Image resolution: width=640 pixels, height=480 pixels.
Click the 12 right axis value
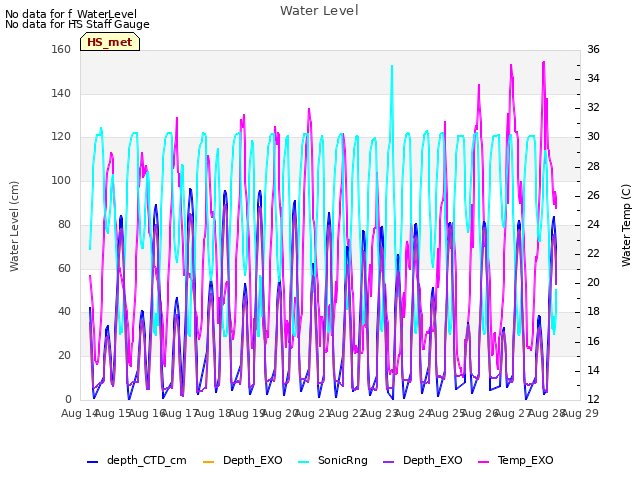point(593,399)
